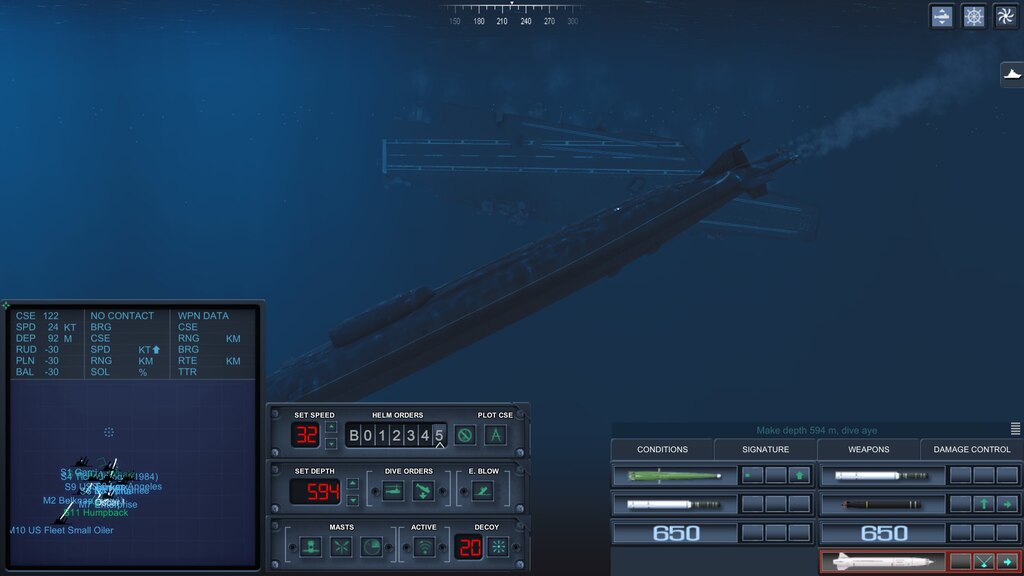Click first setting button of green torpedo
This screenshot has height=576, width=1024.
pyautogui.click(x=752, y=475)
